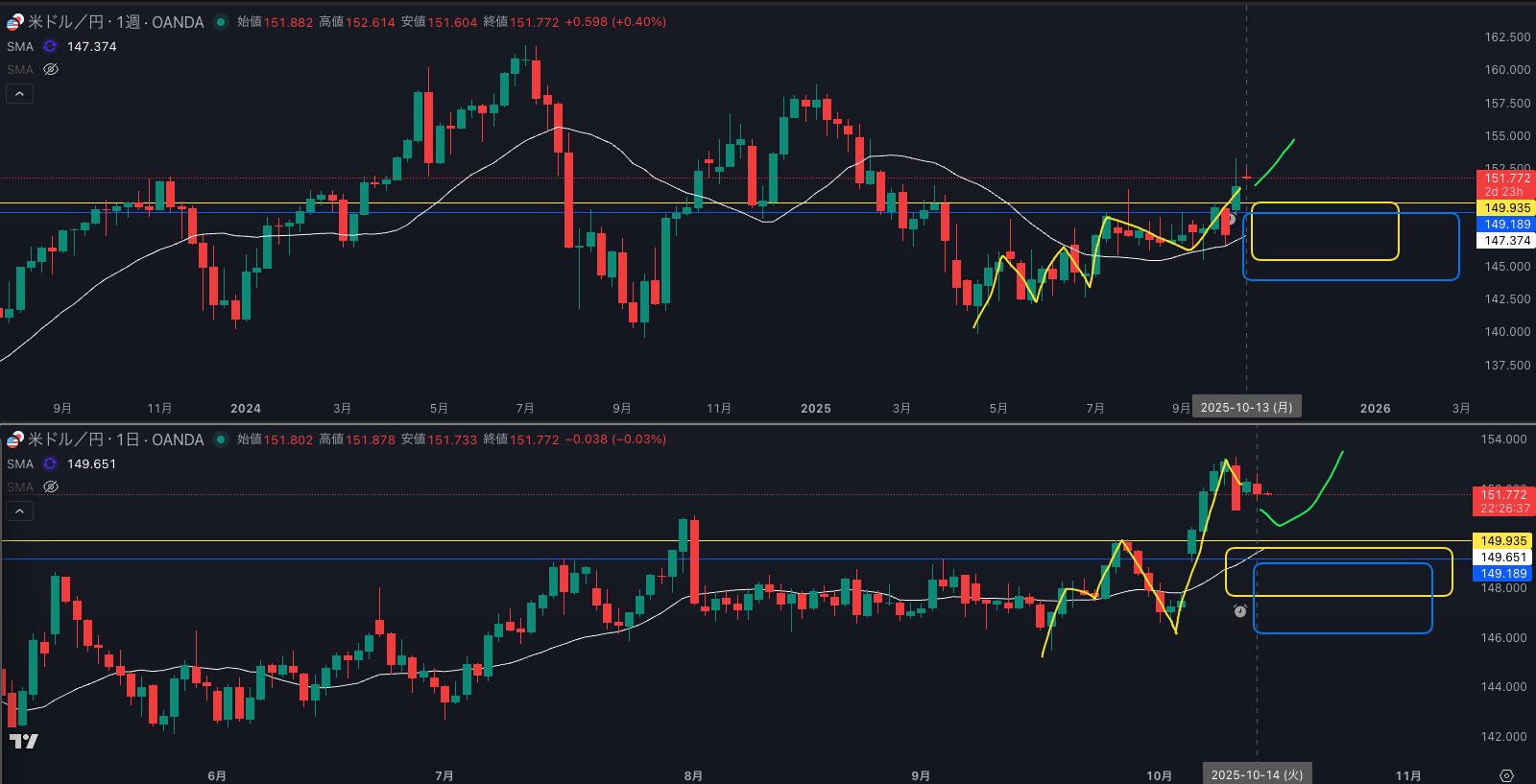Click the alarm clock icon on daily chart
The image size is (1536, 784).
pyautogui.click(x=1239, y=610)
